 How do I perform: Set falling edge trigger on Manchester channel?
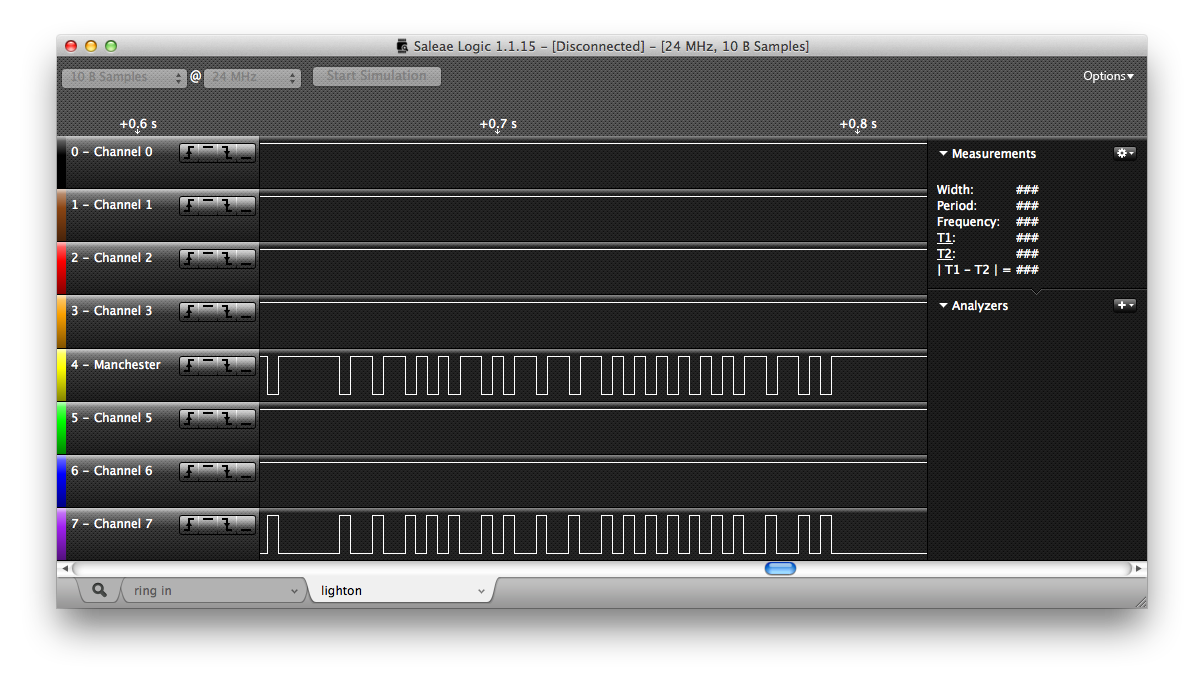tap(227, 365)
